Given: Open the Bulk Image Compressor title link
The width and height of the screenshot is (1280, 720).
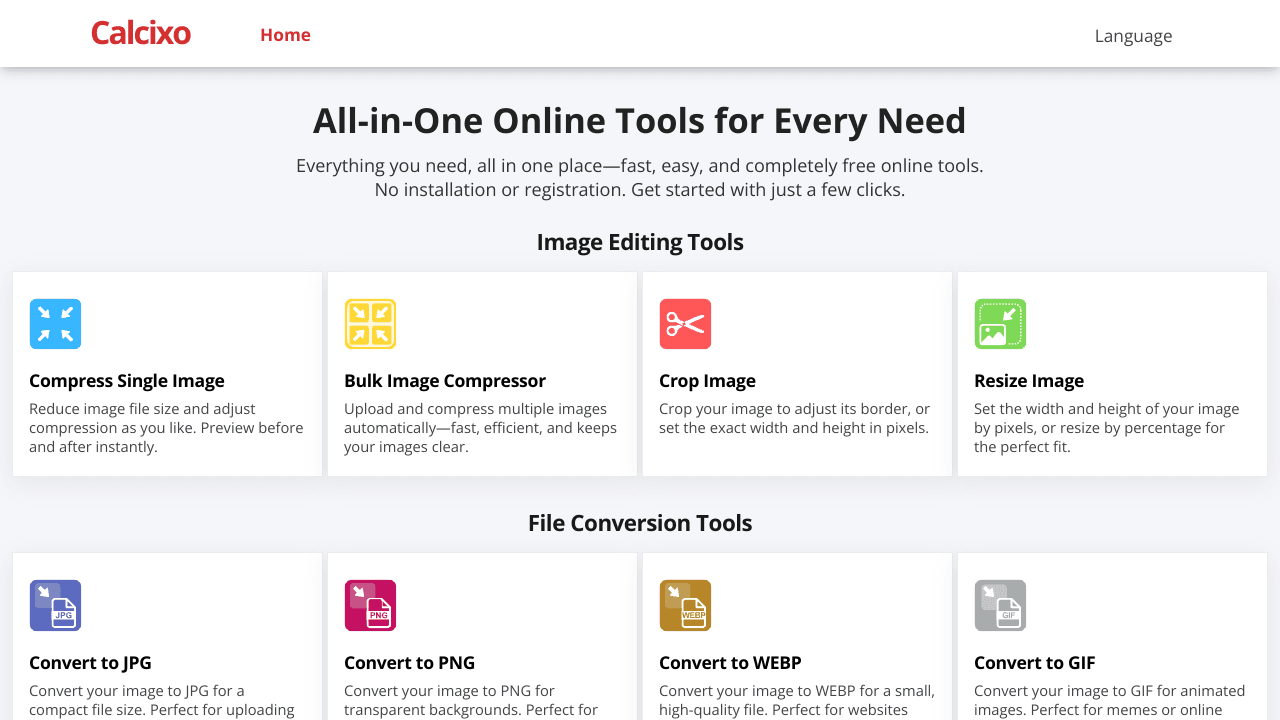Looking at the screenshot, I should (445, 381).
